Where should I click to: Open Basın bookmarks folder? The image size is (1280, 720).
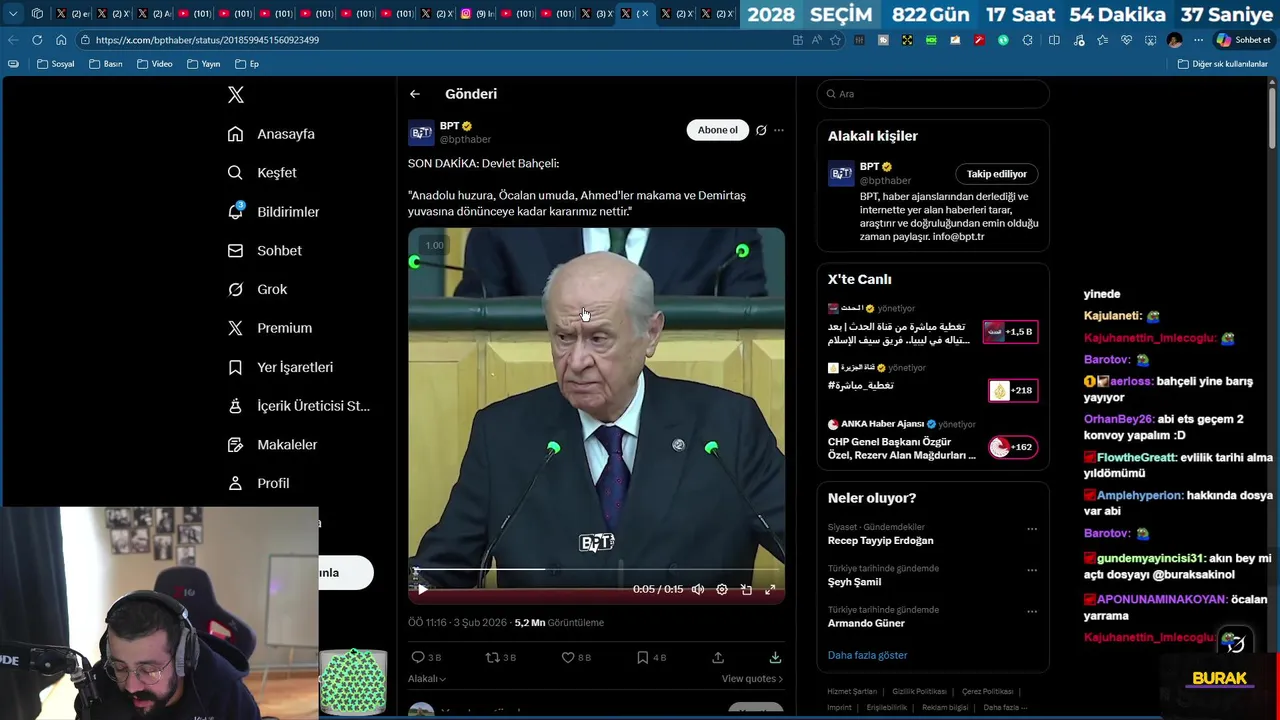105,64
